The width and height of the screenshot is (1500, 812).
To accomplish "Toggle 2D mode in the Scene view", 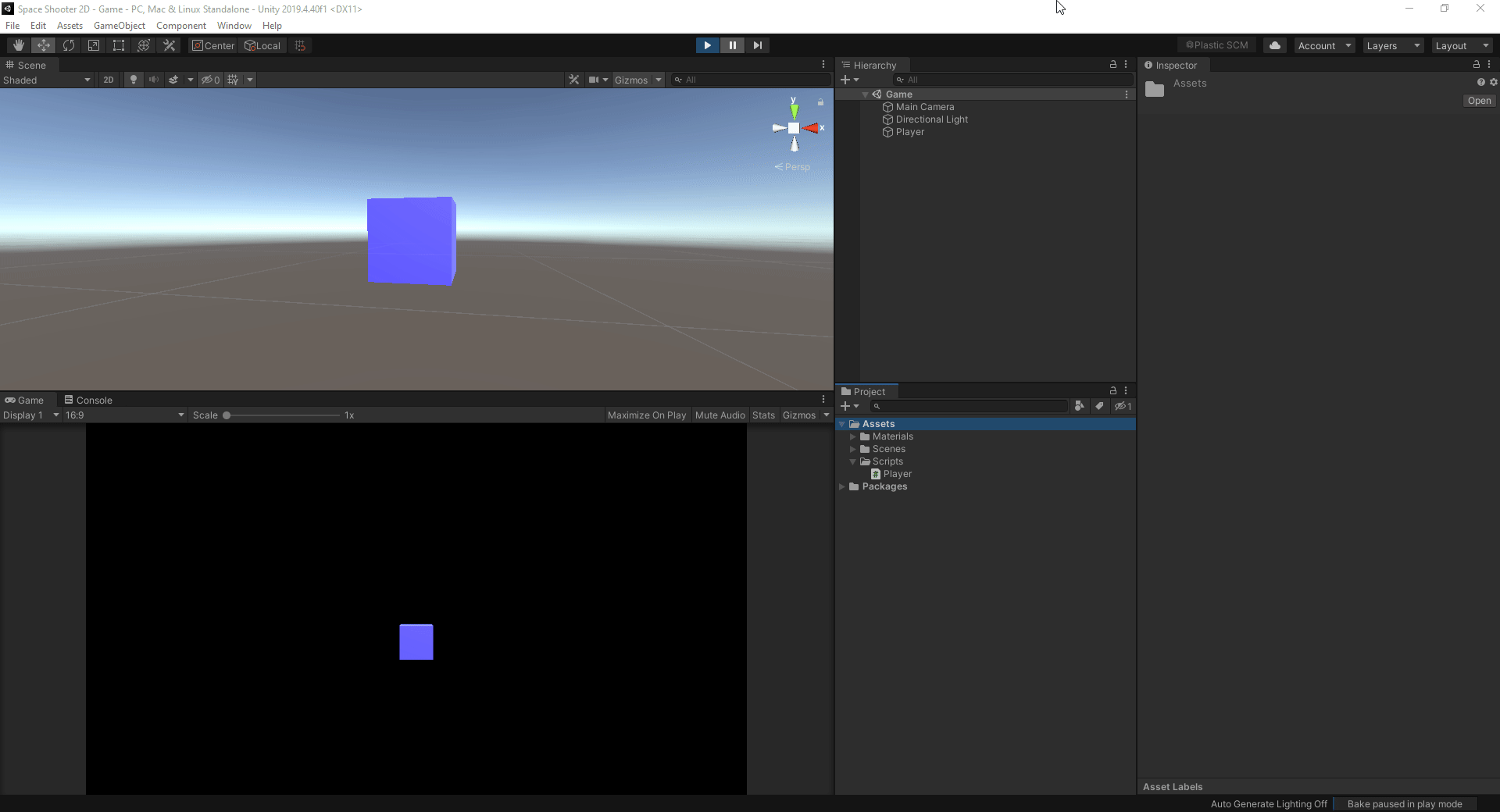I will (x=108, y=79).
